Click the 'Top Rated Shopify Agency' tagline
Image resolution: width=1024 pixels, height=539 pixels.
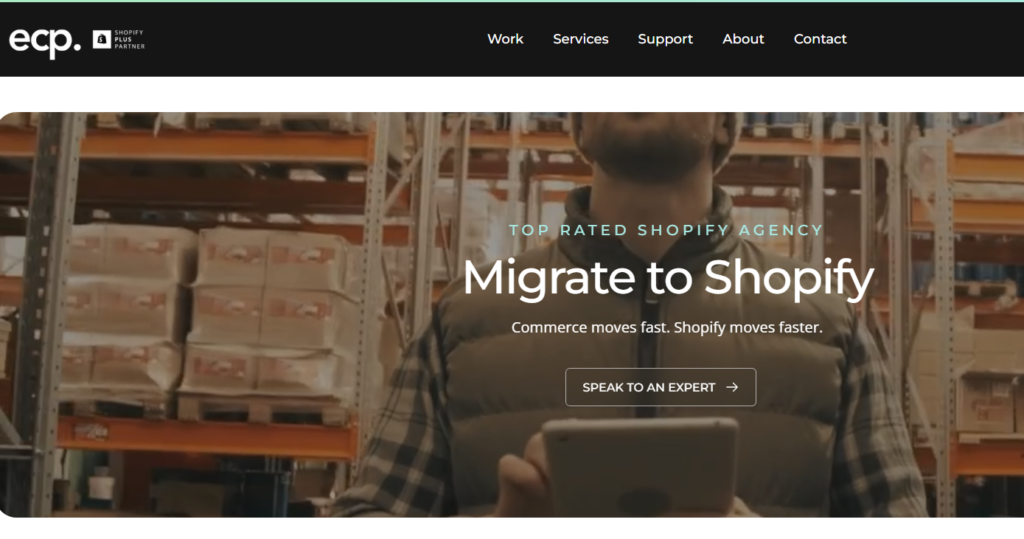tap(665, 230)
